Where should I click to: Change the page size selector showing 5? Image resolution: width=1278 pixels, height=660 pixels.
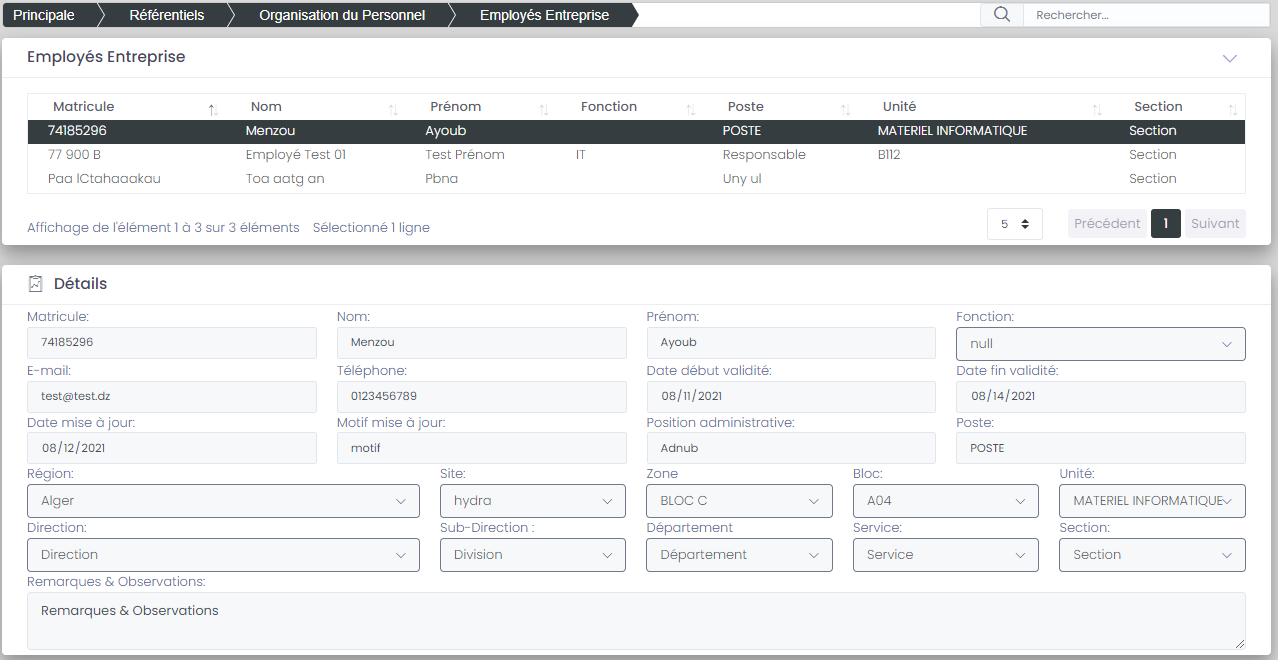coord(1014,224)
